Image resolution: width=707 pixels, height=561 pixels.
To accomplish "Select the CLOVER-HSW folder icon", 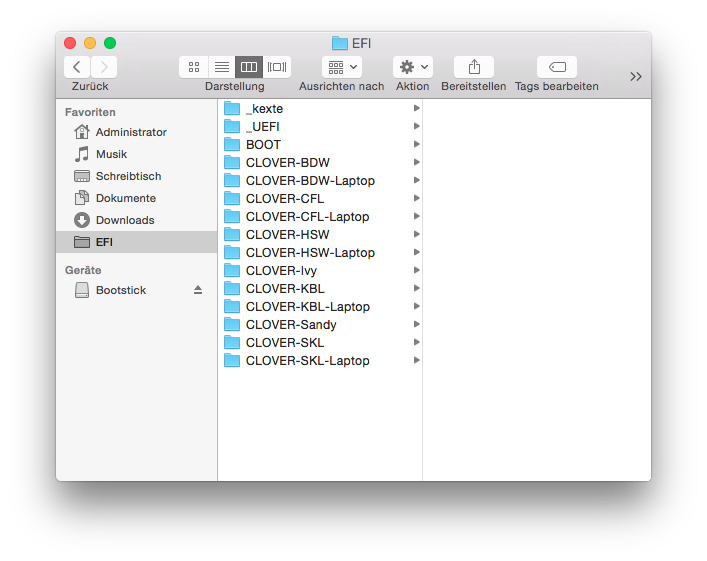I will (x=232, y=235).
